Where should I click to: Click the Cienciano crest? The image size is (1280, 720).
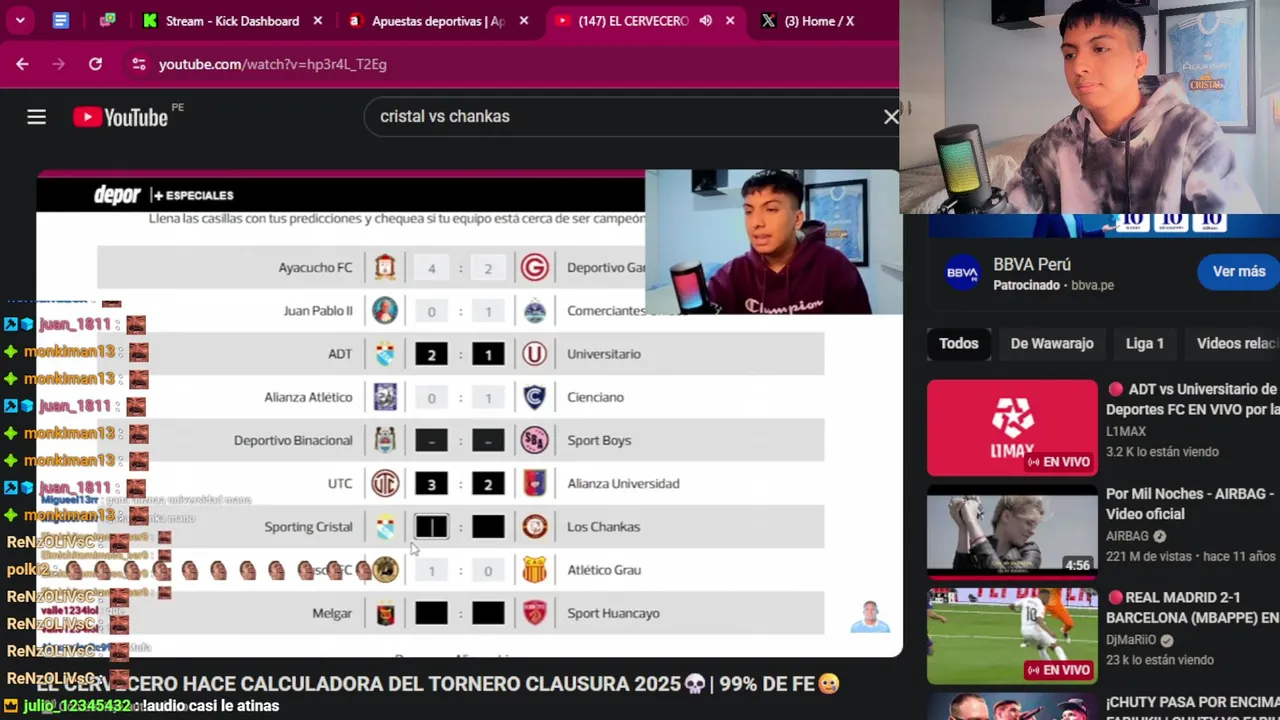click(535, 397)
